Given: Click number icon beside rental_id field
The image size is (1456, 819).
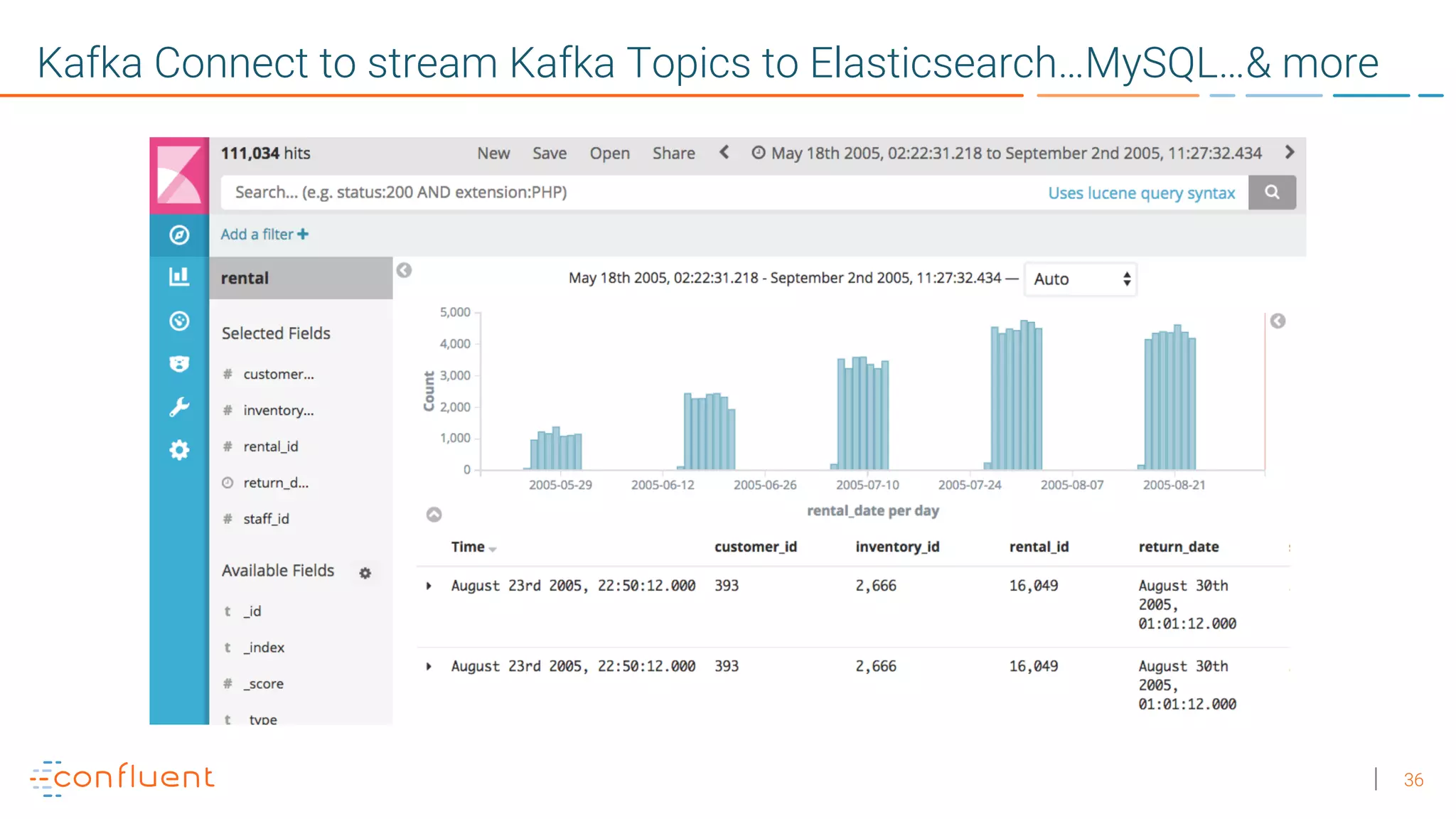Looking at the screenshot, I should (x=227, y=446).
